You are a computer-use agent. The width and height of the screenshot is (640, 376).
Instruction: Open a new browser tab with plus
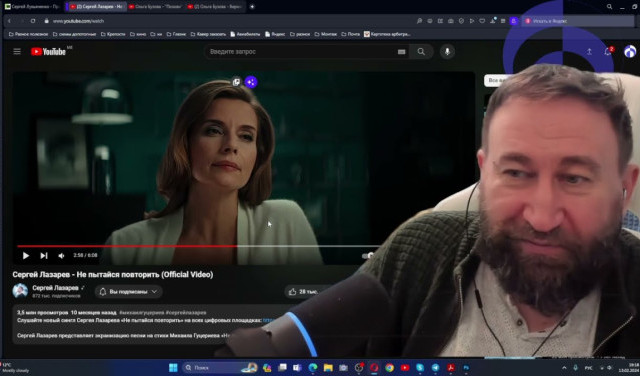(x=252, y=7)
